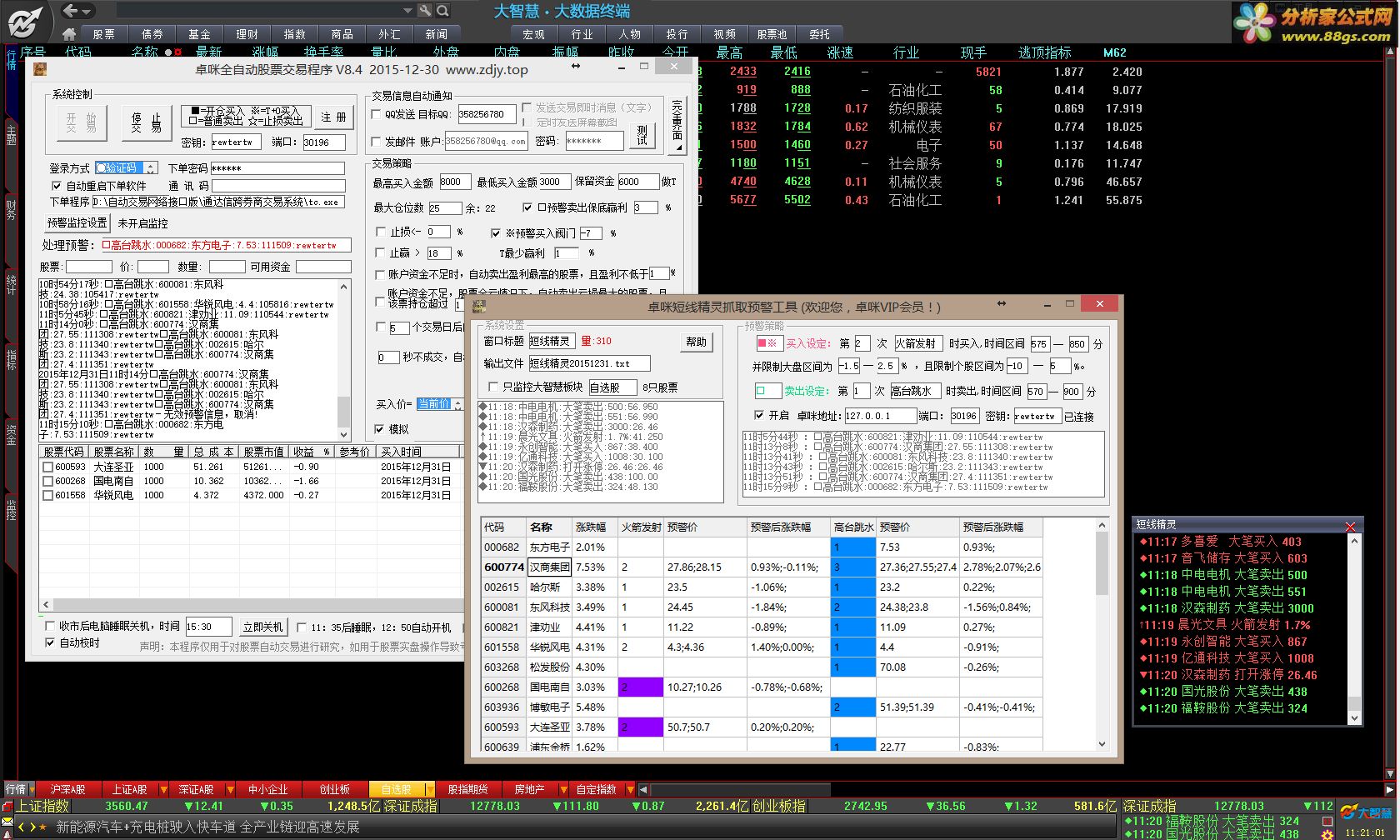
Task: Toggle 预警买入阀门 checkbox
Action: tap(496, 233)
